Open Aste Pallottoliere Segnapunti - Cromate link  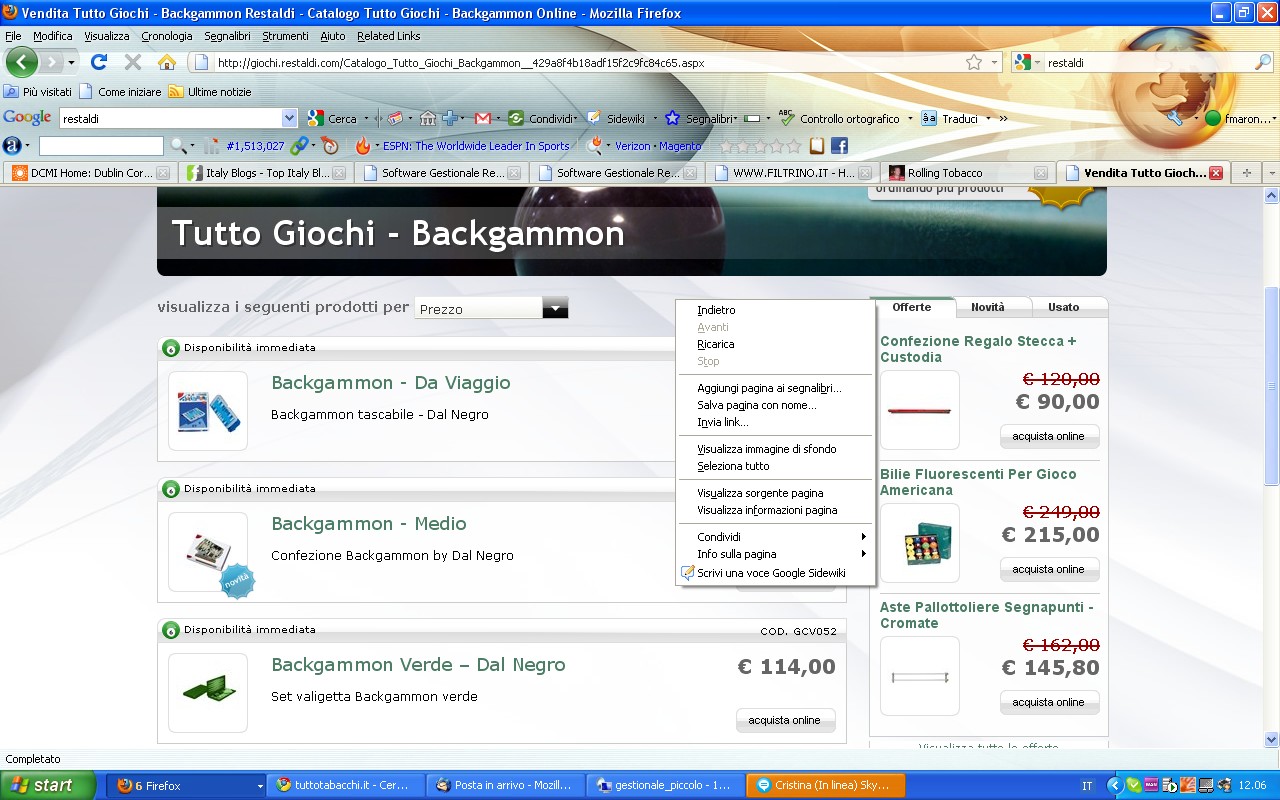coord(987,615)
